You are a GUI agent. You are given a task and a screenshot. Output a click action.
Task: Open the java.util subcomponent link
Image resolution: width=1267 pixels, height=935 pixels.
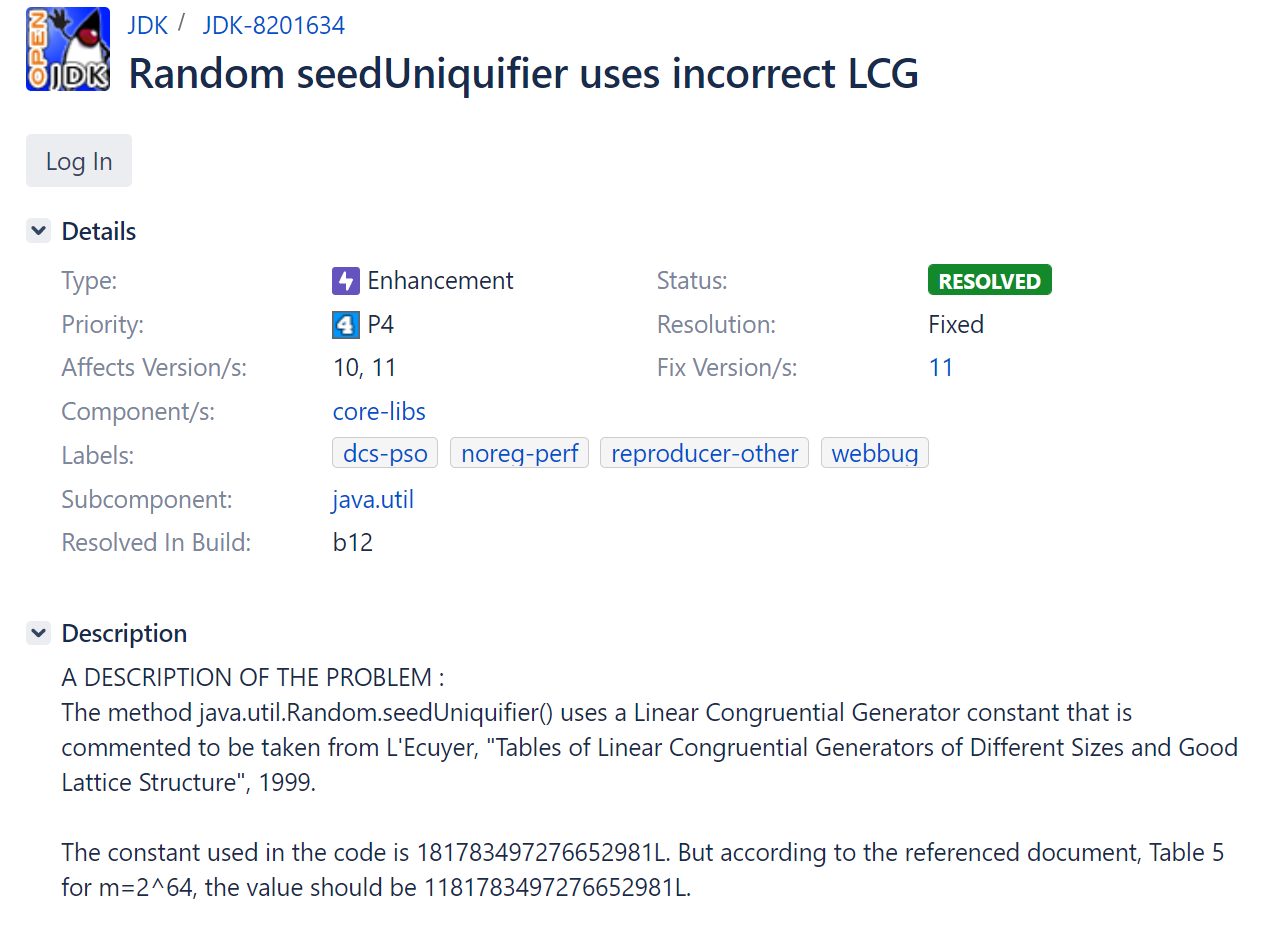pyautogui.click(x=373, y=500)
